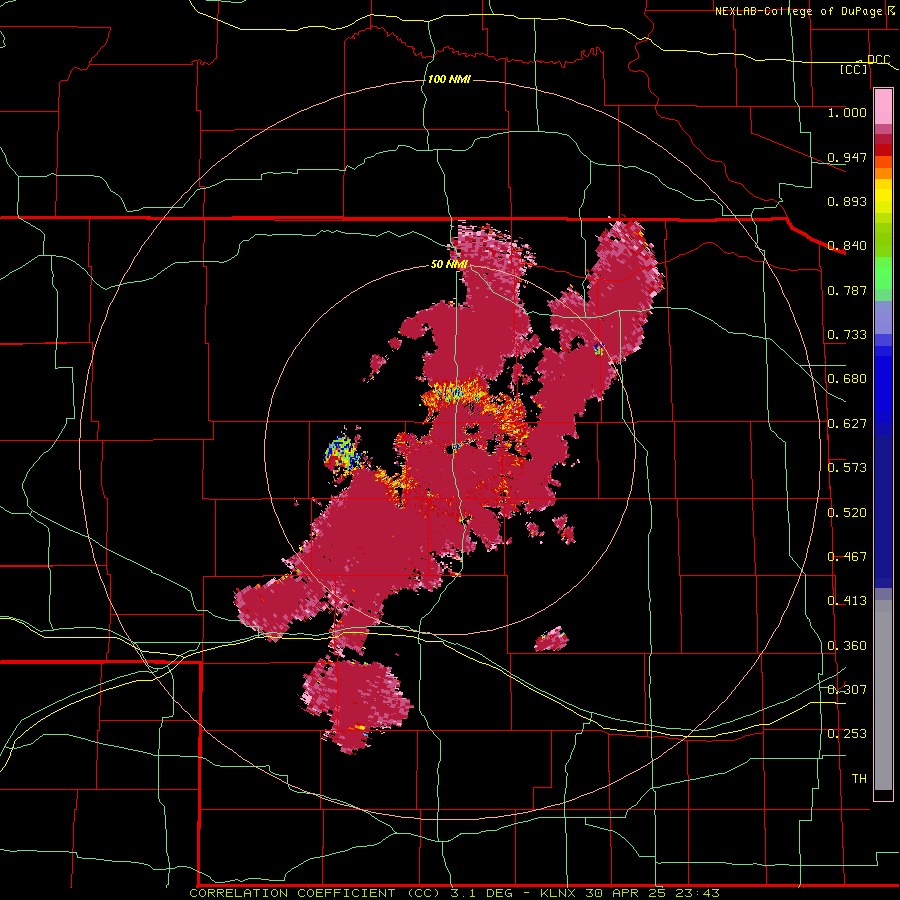
Task: Click the 1.000 value on the color scale
Action: click(847, 112)
